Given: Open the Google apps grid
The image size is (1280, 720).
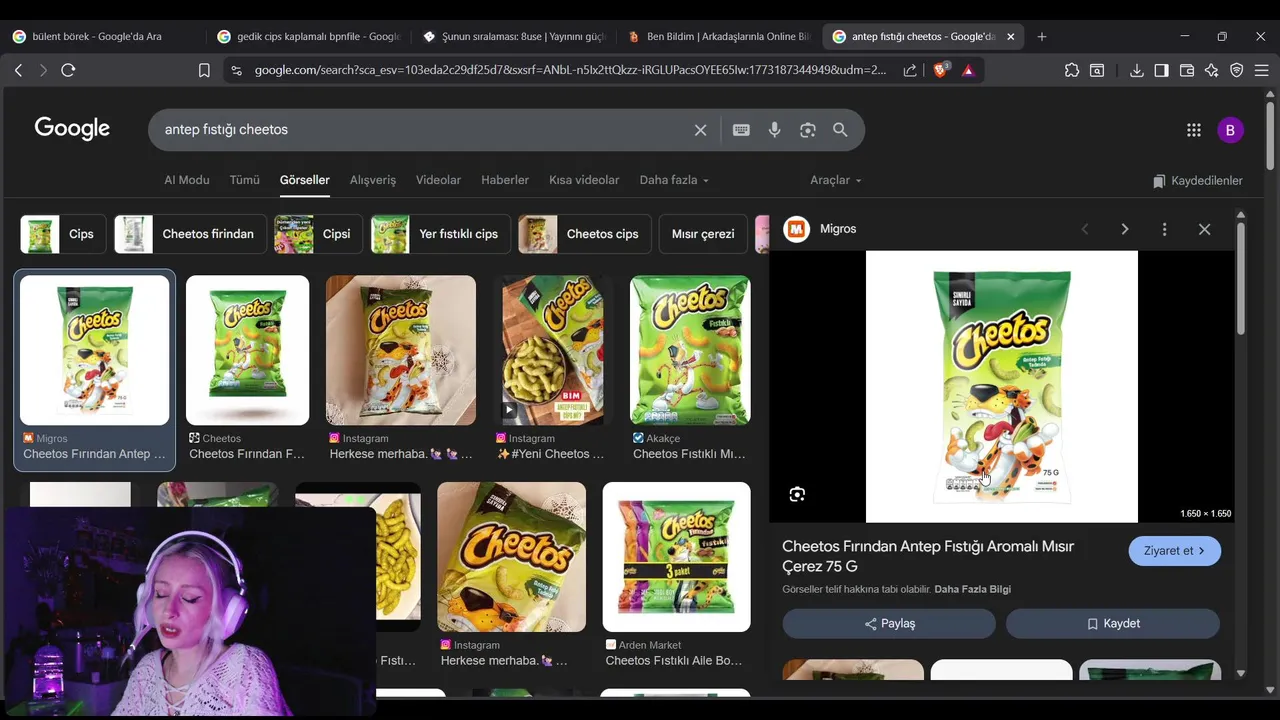Looking at the screenshot, I should tap(1193, 130).
